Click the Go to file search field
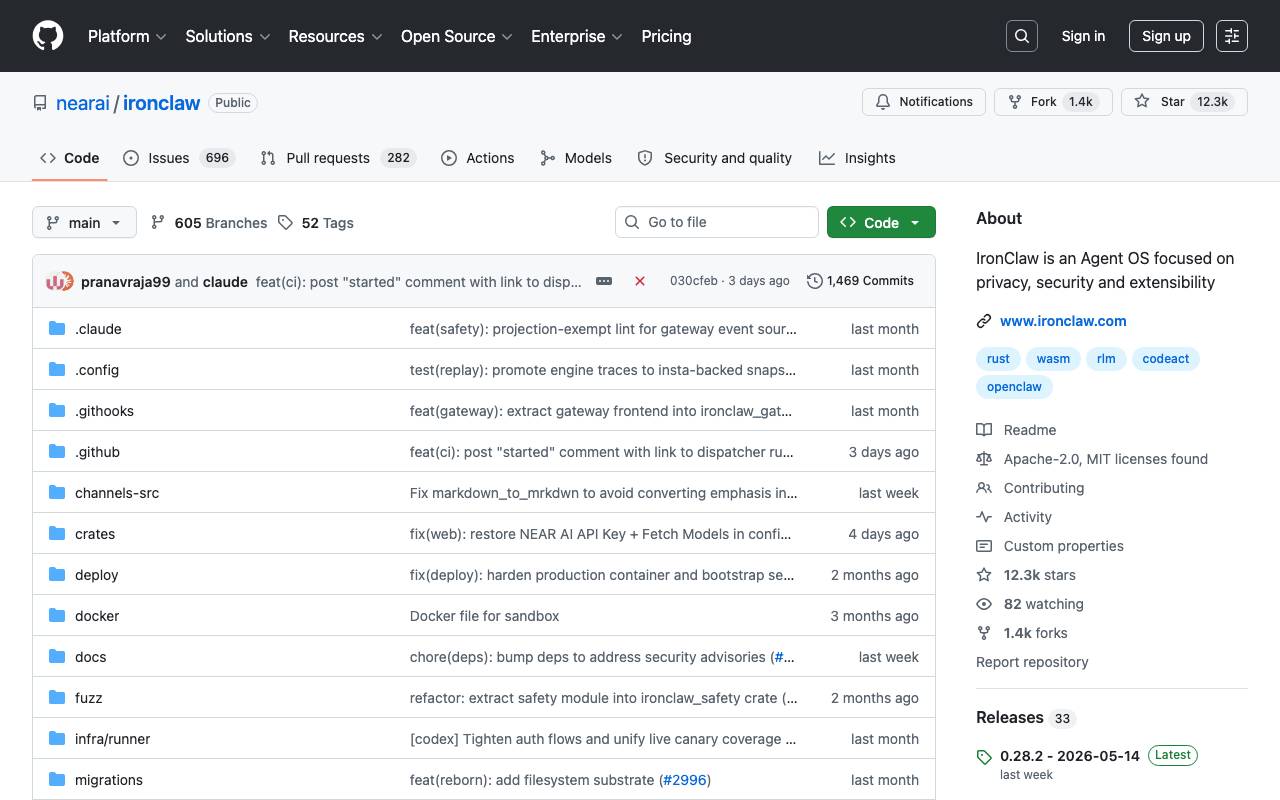 point(717,222)
